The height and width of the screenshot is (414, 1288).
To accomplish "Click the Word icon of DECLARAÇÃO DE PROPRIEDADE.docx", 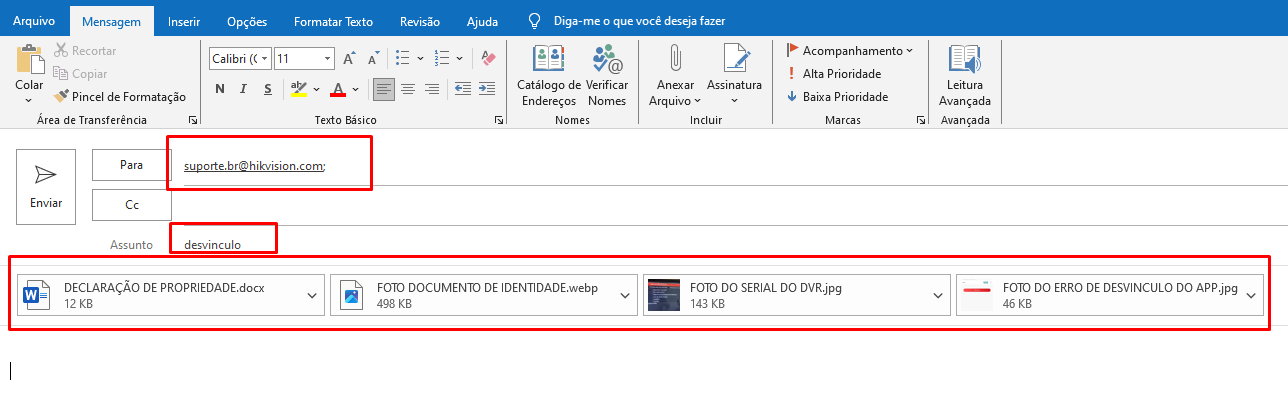I will [x=37, y=295].
